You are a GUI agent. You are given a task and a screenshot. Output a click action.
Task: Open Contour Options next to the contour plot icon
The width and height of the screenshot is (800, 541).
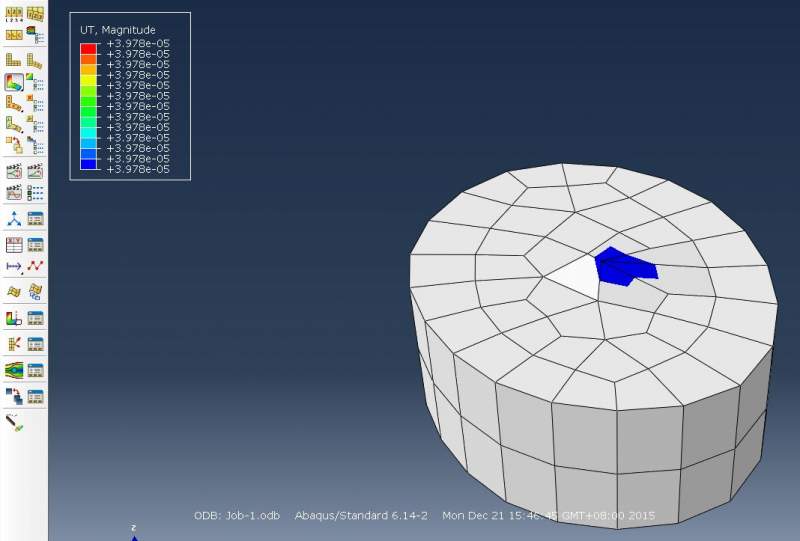(35, 82)
